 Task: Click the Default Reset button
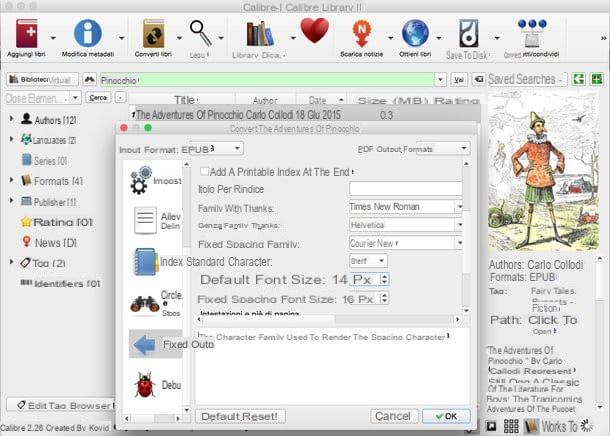click(x=240, y=416)
